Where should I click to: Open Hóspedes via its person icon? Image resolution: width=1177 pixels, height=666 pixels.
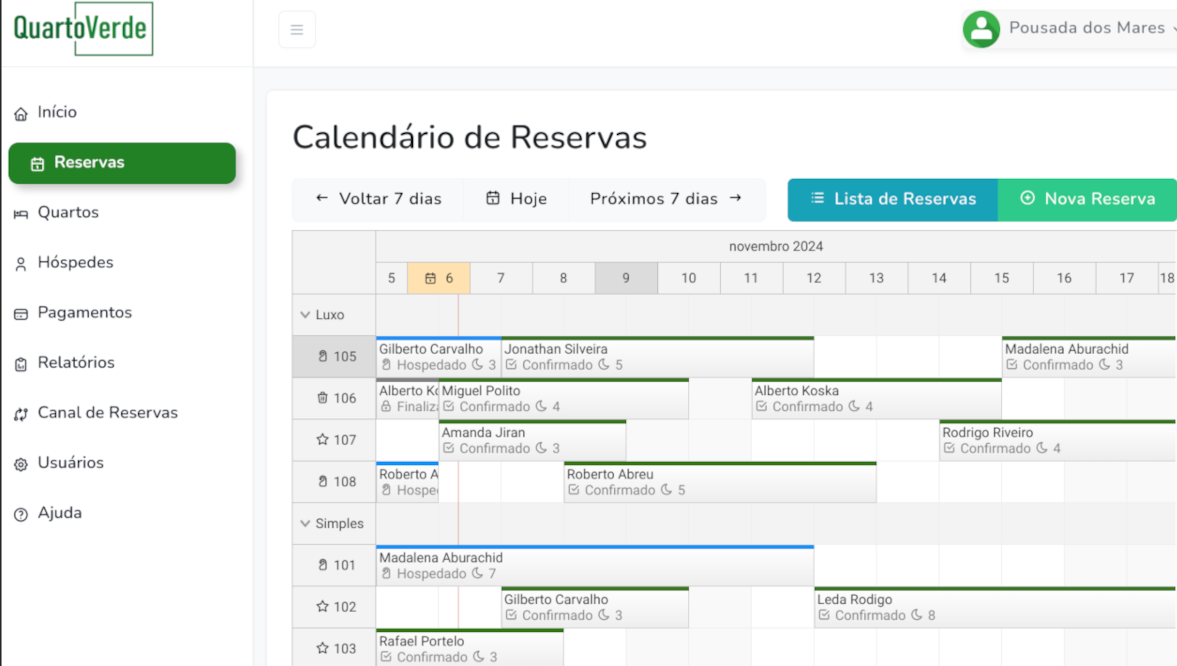20,262
